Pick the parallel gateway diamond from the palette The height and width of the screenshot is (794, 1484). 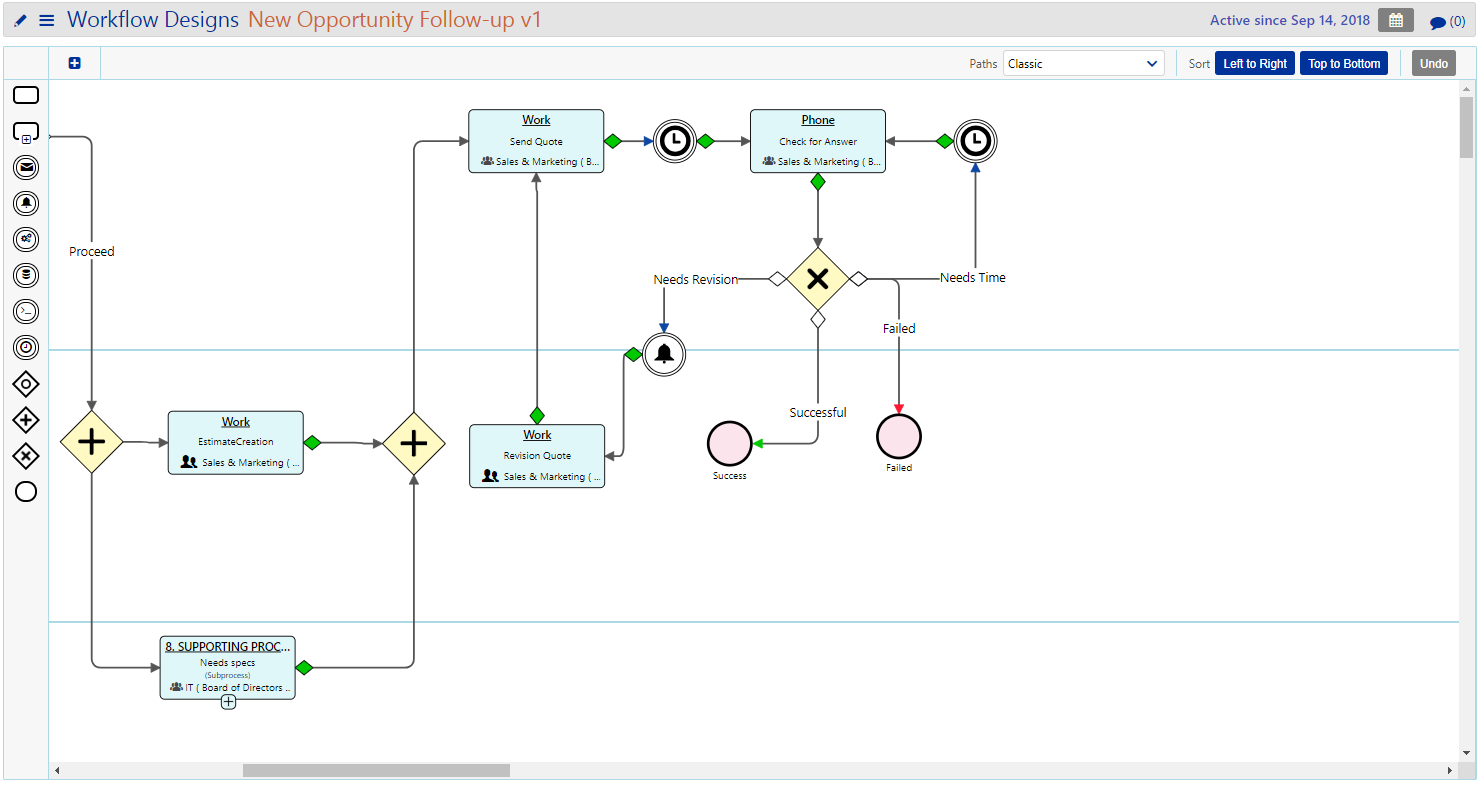25,420
